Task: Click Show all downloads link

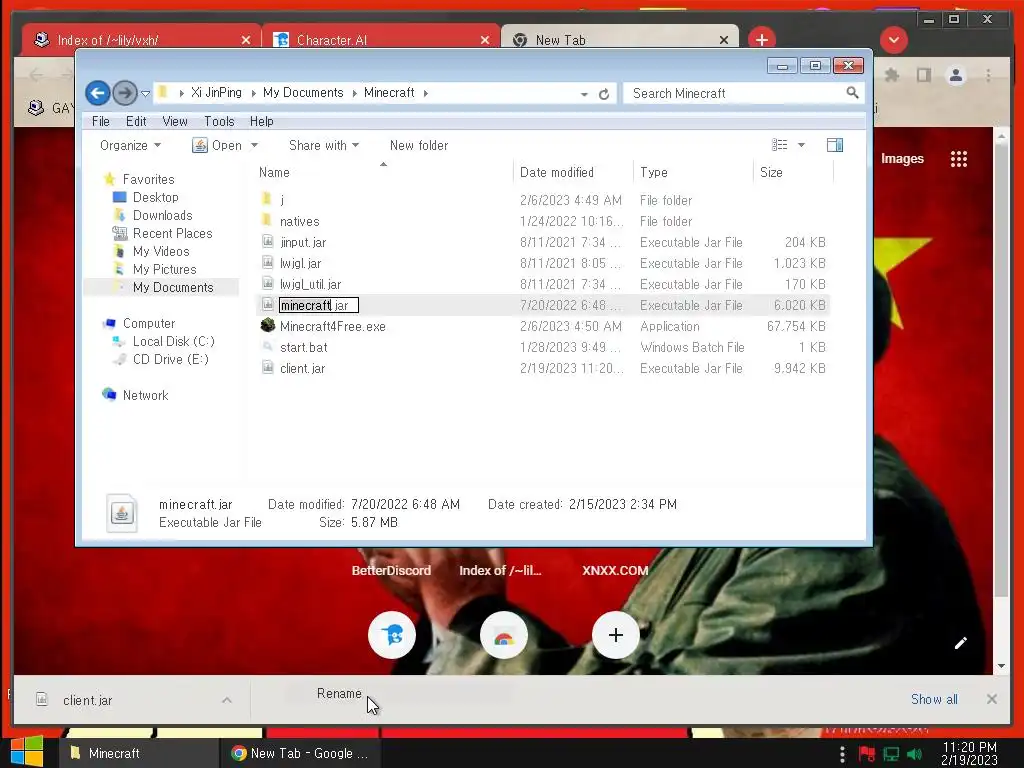Action: [934, 699]
